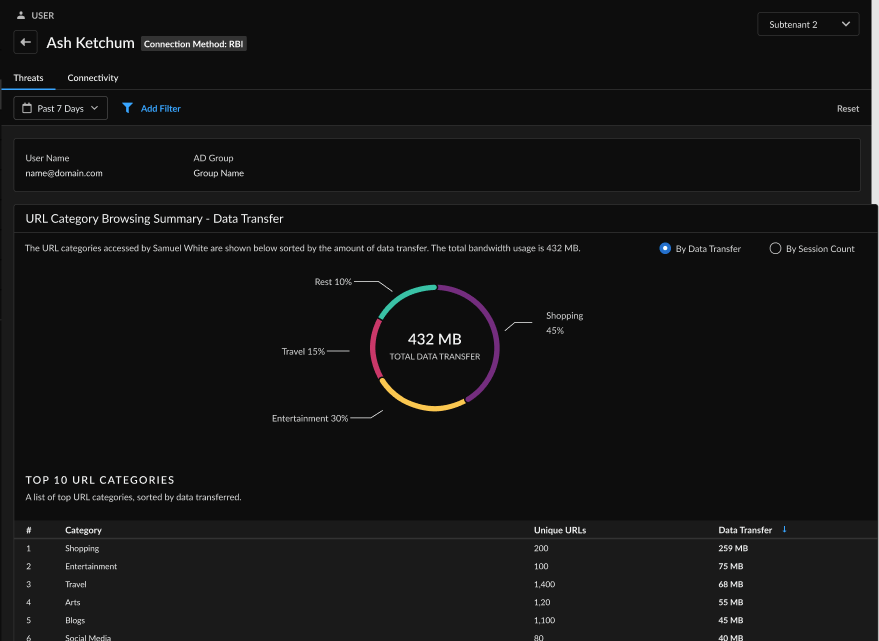
Task: Select the By Data Transfer radio button
Action: point(665,248)
